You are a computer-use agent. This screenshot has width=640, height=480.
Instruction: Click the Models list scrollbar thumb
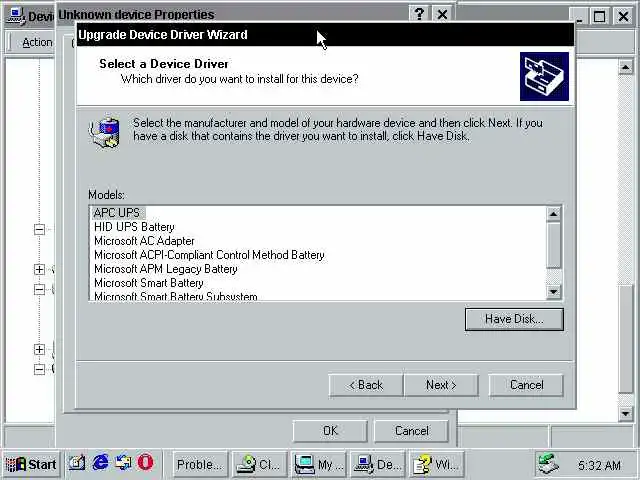point(553,244)
